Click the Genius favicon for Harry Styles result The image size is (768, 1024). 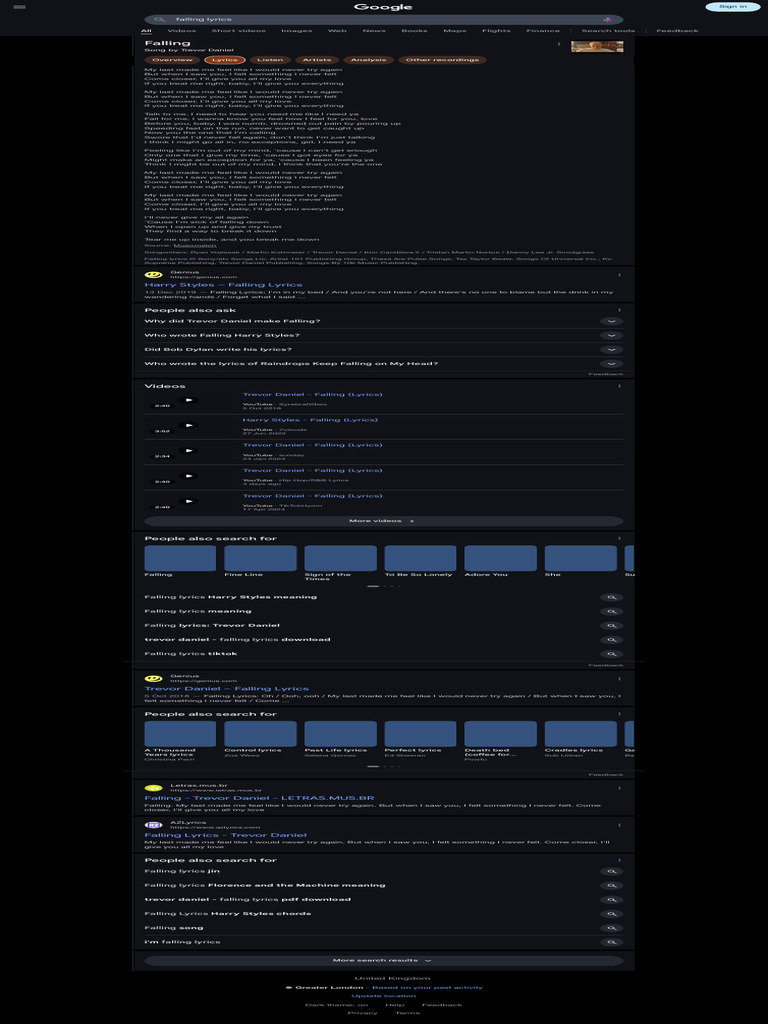click(x=153, y=275)
